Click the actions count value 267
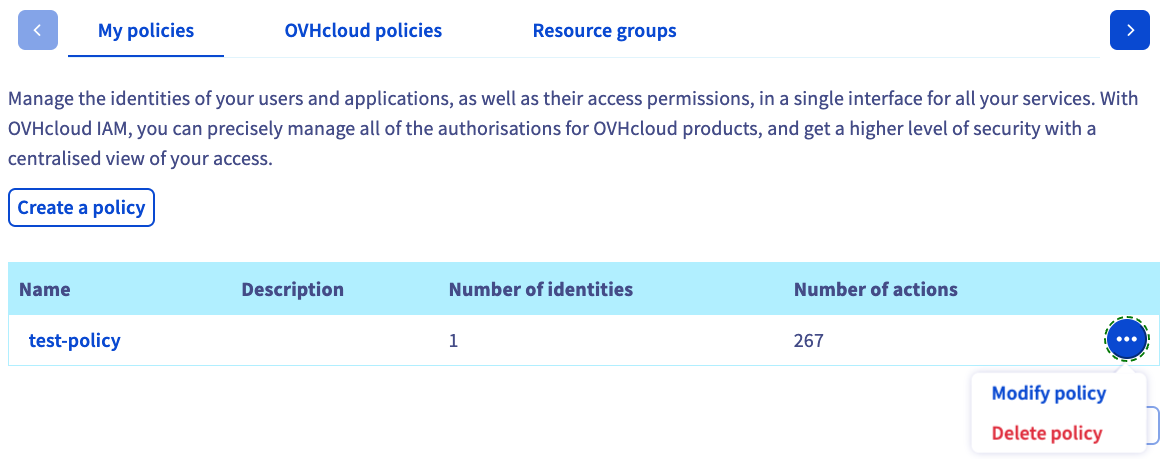This screenshot has width=1167, height=459. 809,341
